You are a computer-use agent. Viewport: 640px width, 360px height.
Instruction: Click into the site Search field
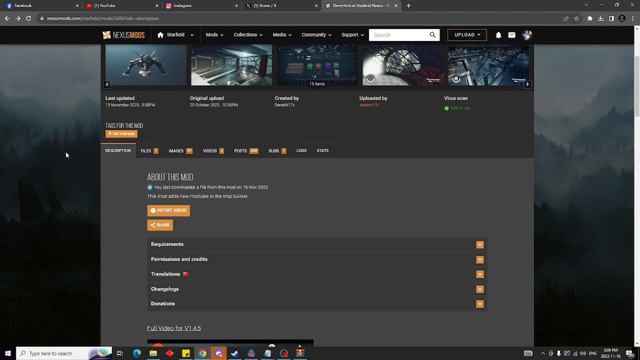click(x=399, y=35)
